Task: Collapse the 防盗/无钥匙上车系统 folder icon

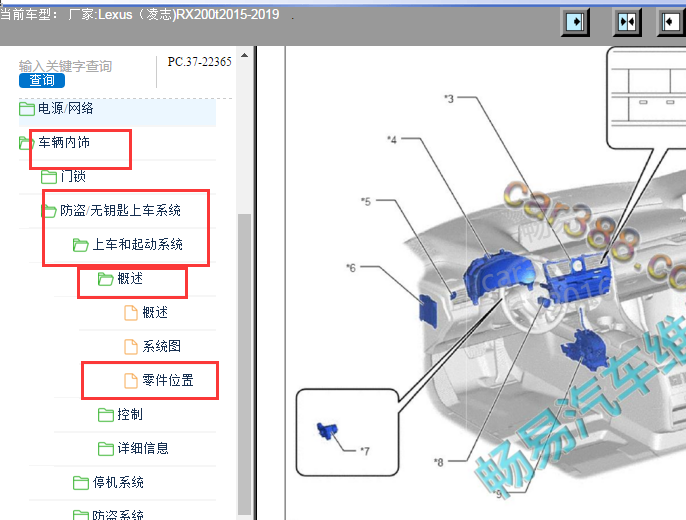Action: (x=49, y=211)
